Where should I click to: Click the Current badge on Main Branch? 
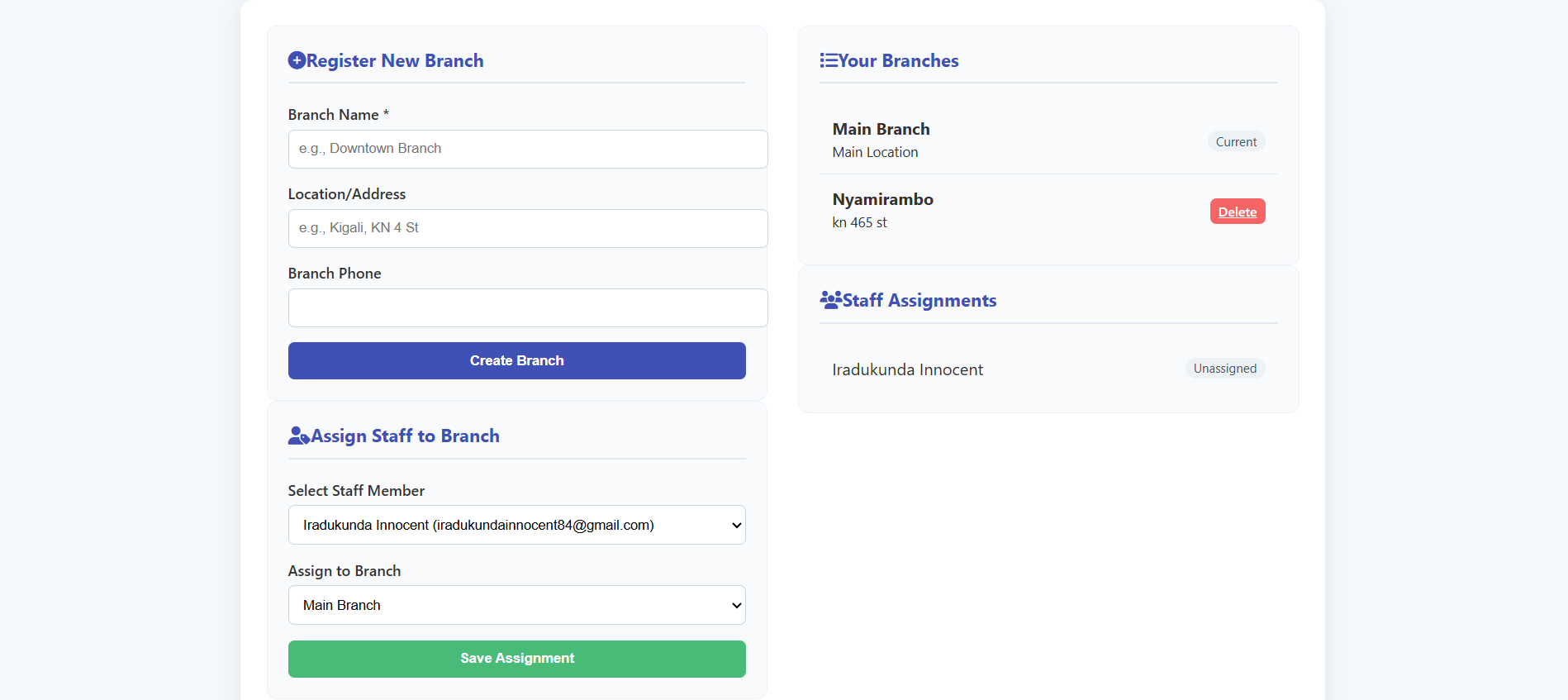click(x=1236, y=142)
